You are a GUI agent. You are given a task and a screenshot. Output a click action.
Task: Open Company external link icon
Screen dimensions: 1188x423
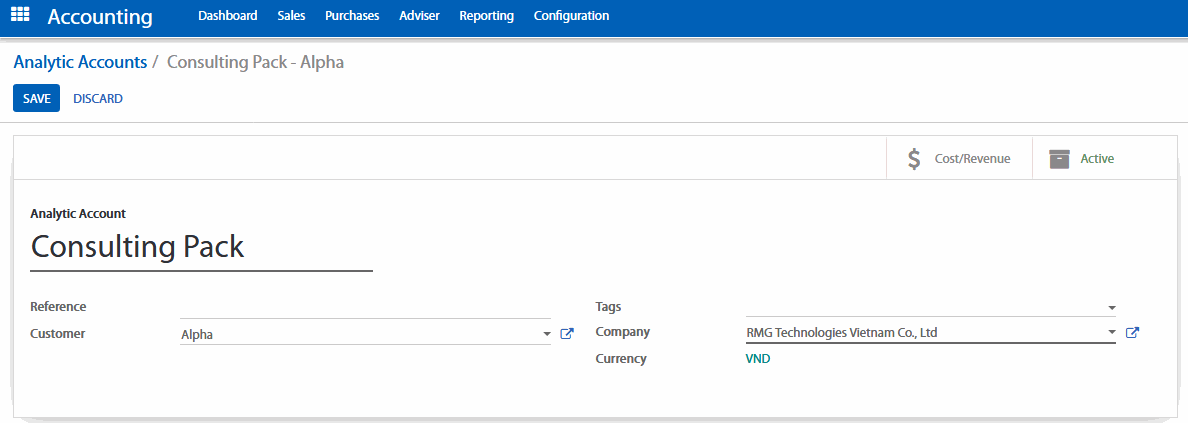click(1132, 333)
